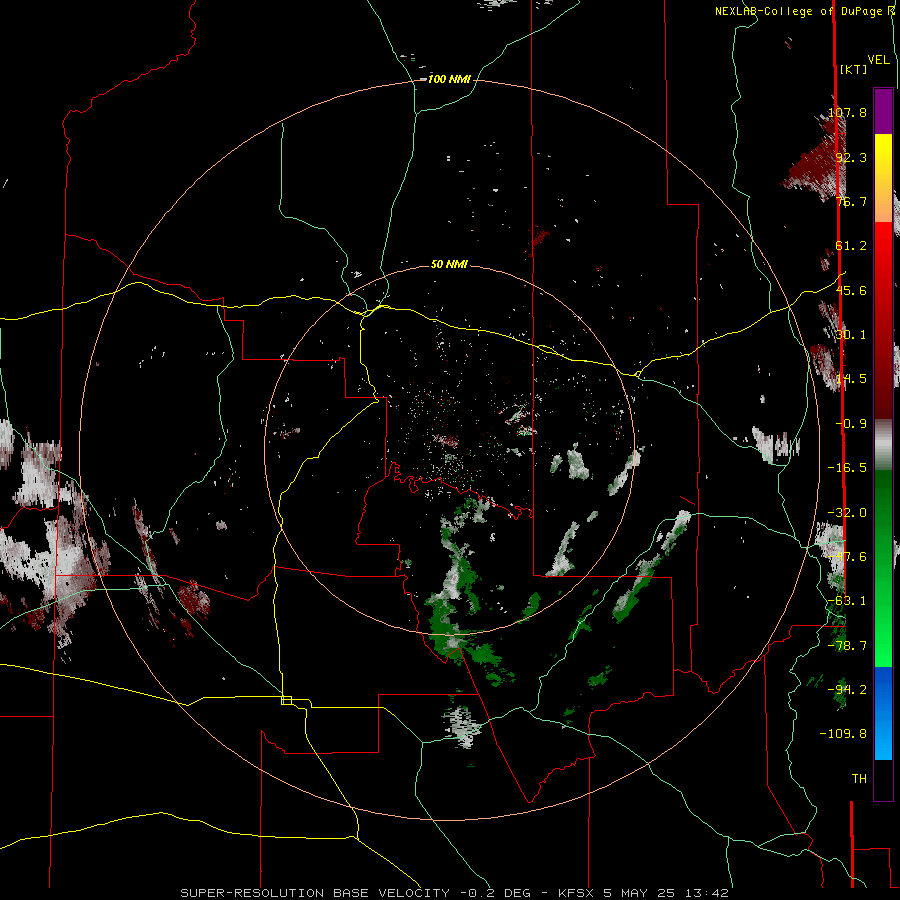The width and height of the screenshot is (900, 900).
Task: Click the 107.8 legend value
Action: [x=847, y=112]
